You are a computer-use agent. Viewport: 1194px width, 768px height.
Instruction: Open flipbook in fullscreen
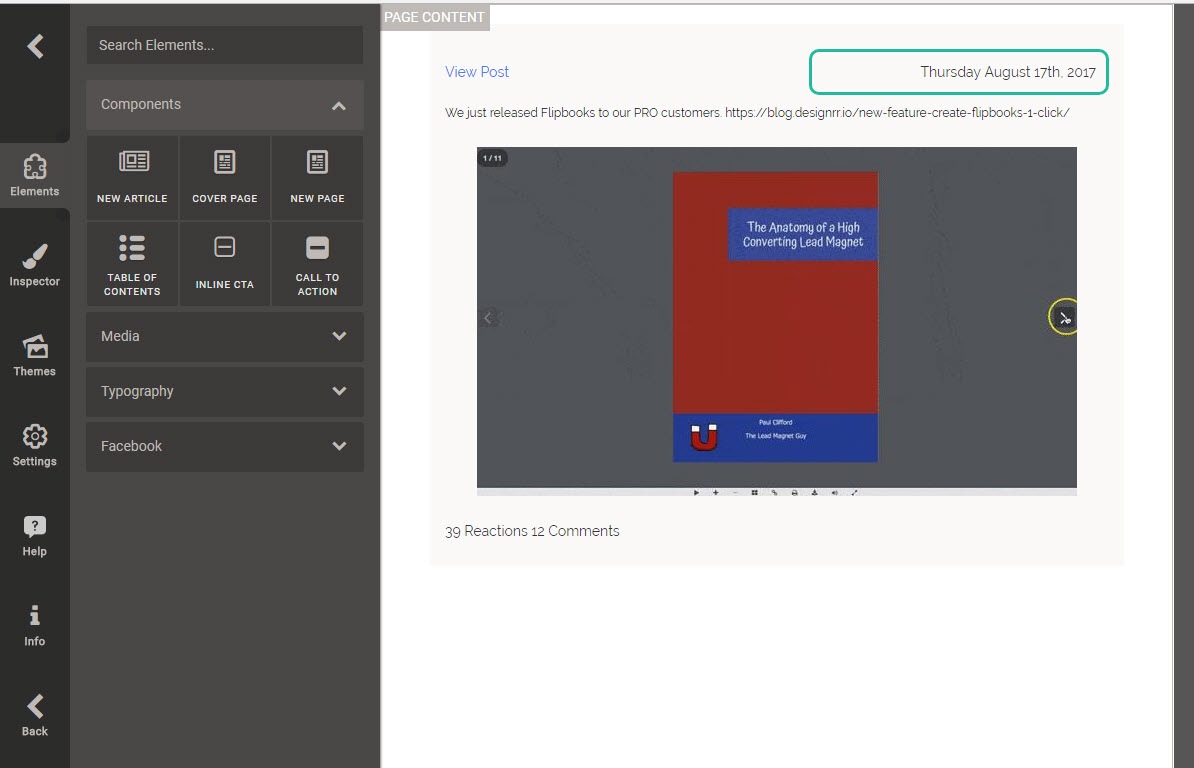tap(854, 492)
